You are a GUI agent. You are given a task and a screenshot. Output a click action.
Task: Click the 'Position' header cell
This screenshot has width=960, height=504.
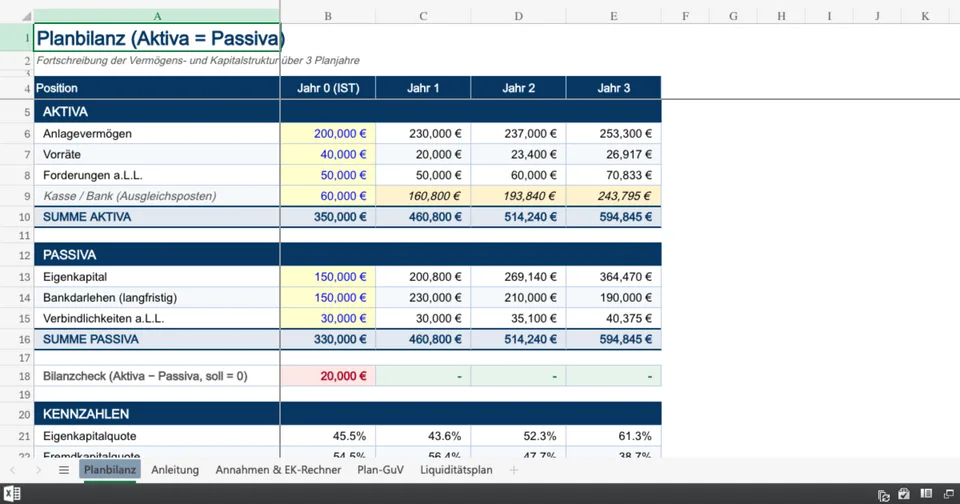(x=157, y=88)
